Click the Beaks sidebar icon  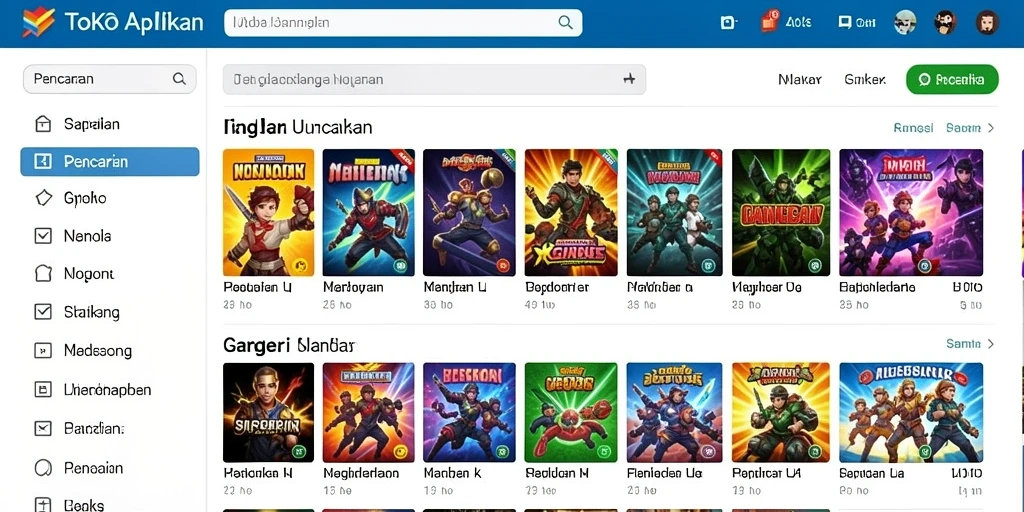coord(42,505)
